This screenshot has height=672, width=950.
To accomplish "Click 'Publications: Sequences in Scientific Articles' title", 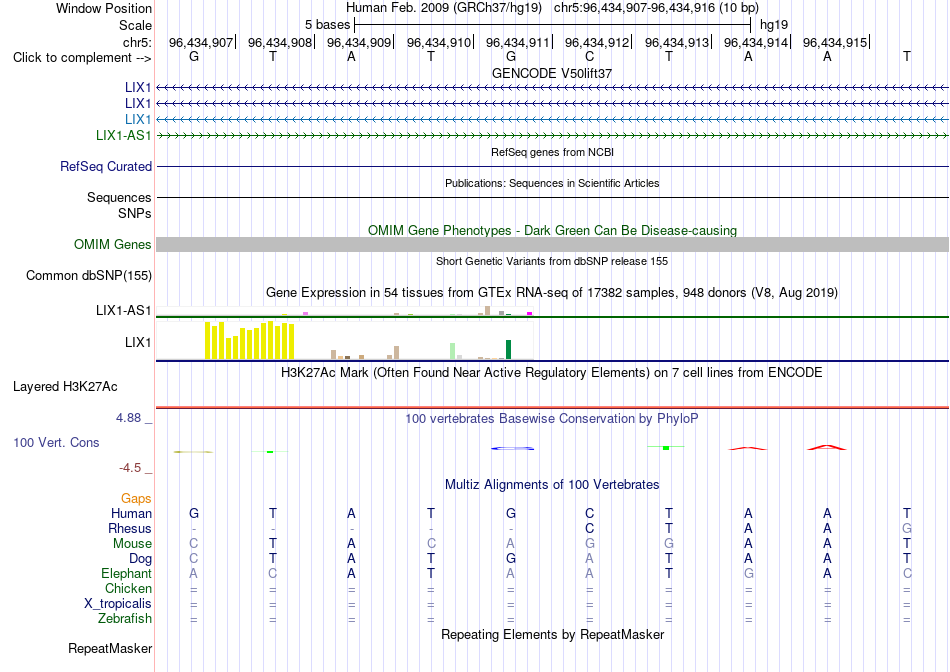I will pyautogui.click(x=552, y=183).
